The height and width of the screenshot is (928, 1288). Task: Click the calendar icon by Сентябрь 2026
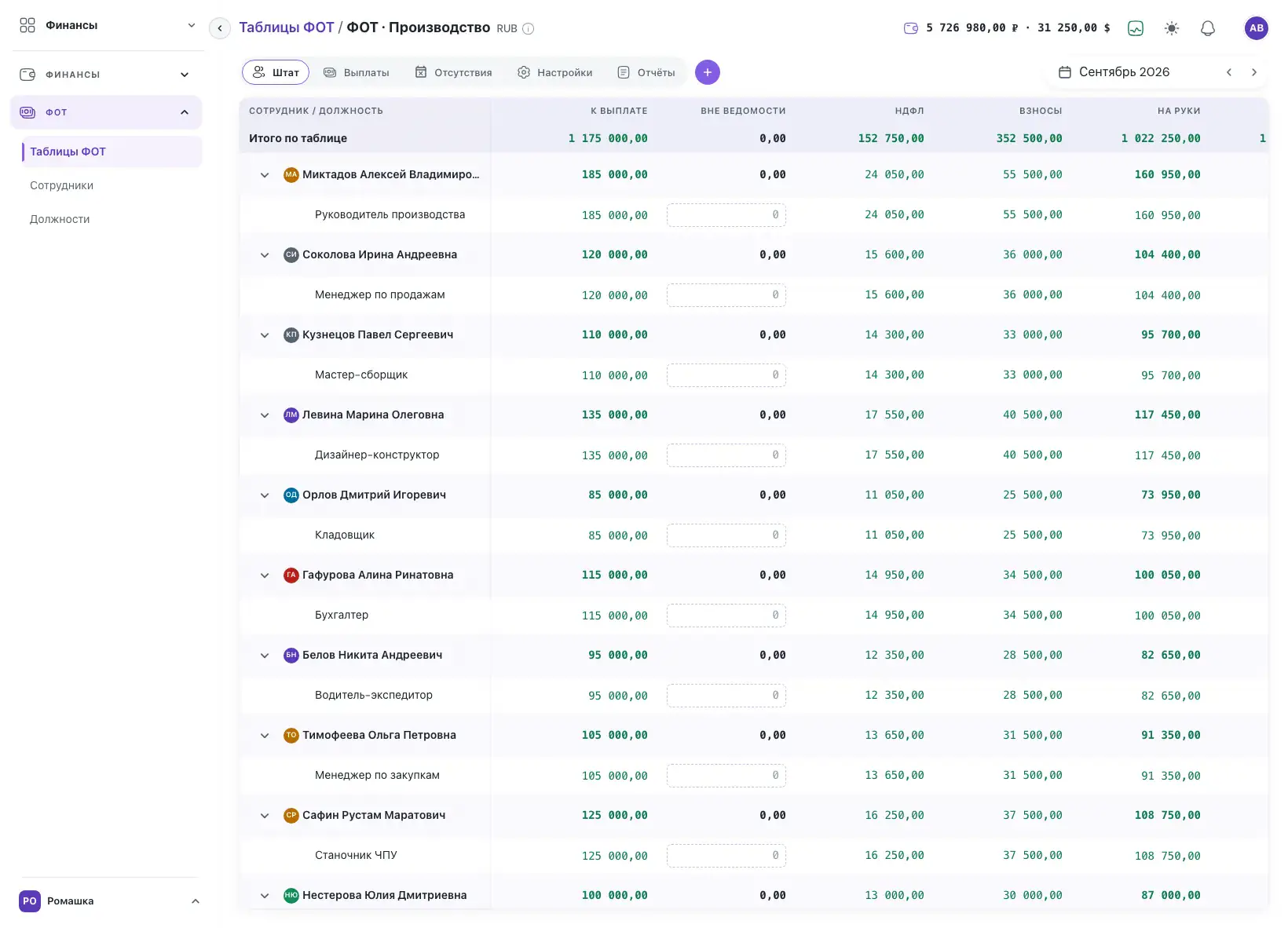(1065, 72)
